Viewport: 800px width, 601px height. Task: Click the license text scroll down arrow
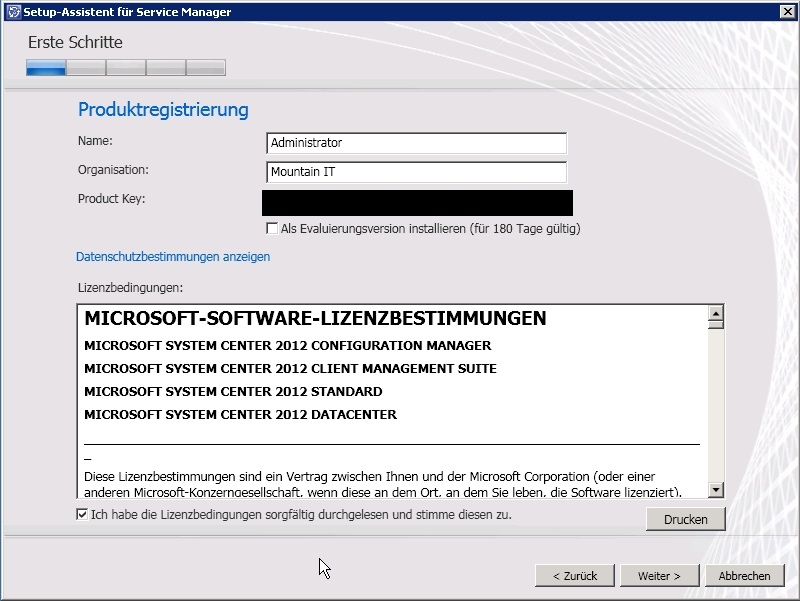715,489
